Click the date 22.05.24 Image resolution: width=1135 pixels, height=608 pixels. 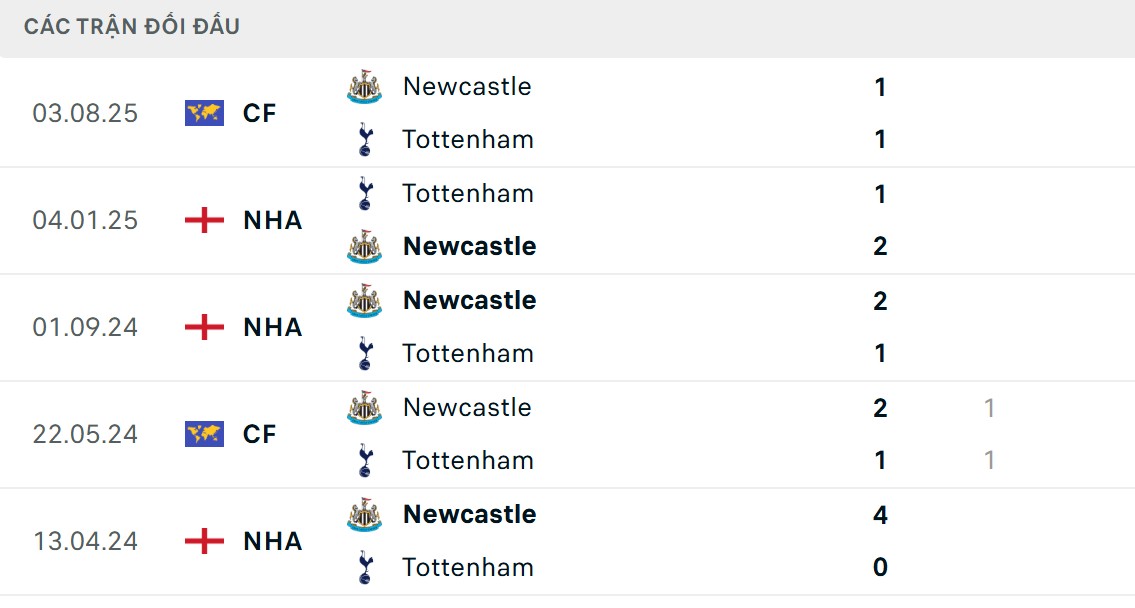pyautogui.click(x=87, y=434)
